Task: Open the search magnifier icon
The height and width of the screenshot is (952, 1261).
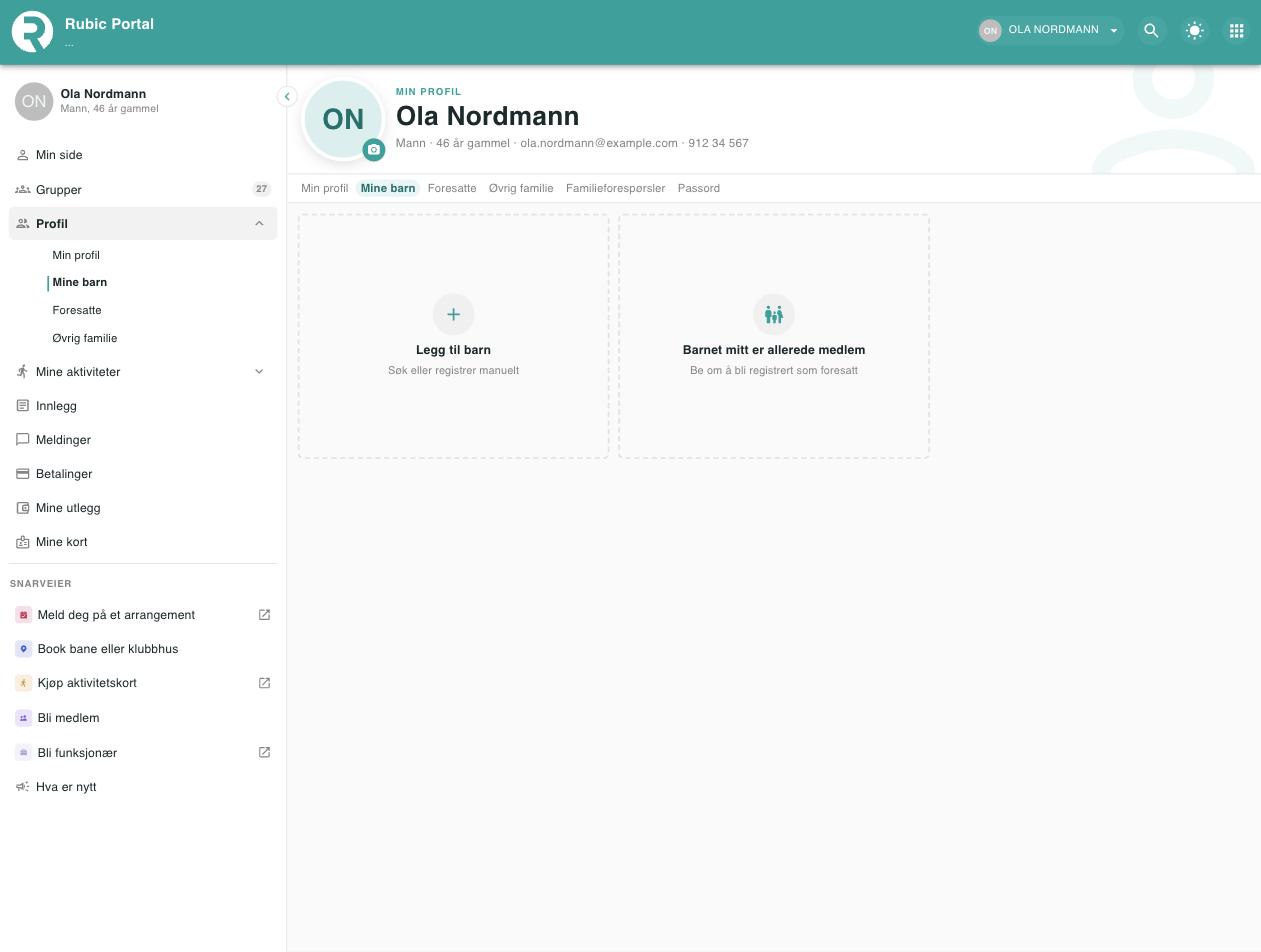Action: [x=1151, y=31]
